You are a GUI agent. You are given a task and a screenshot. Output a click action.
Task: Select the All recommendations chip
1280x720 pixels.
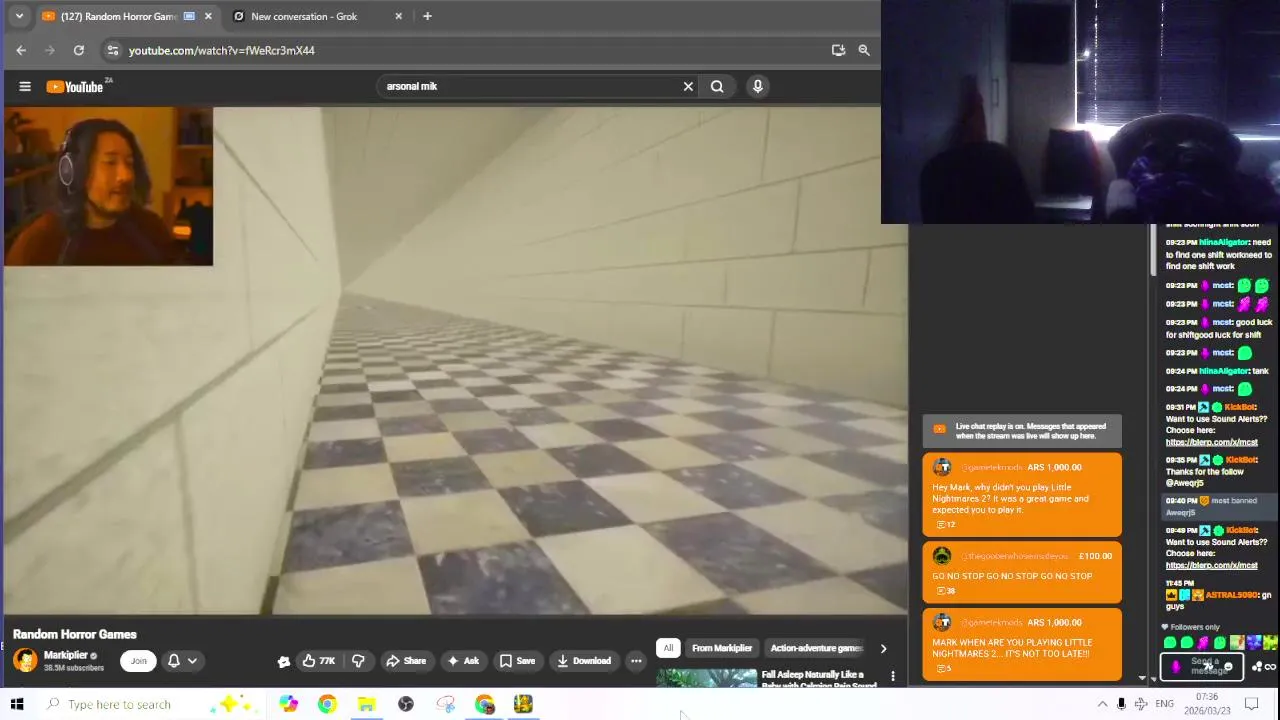pyautogui.click(x=668, y=648)
